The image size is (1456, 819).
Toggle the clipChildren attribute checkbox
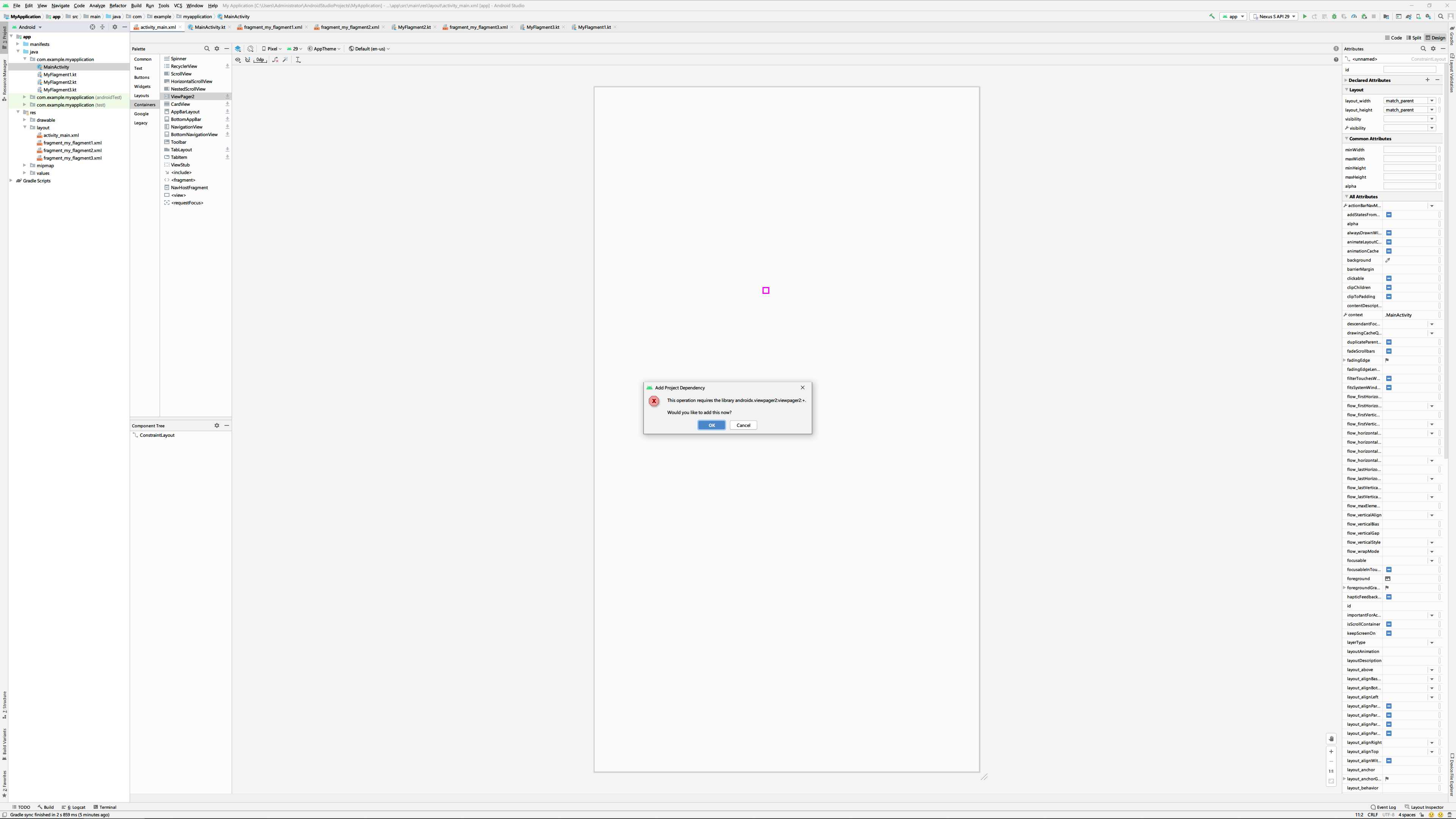pos(1389,287)
